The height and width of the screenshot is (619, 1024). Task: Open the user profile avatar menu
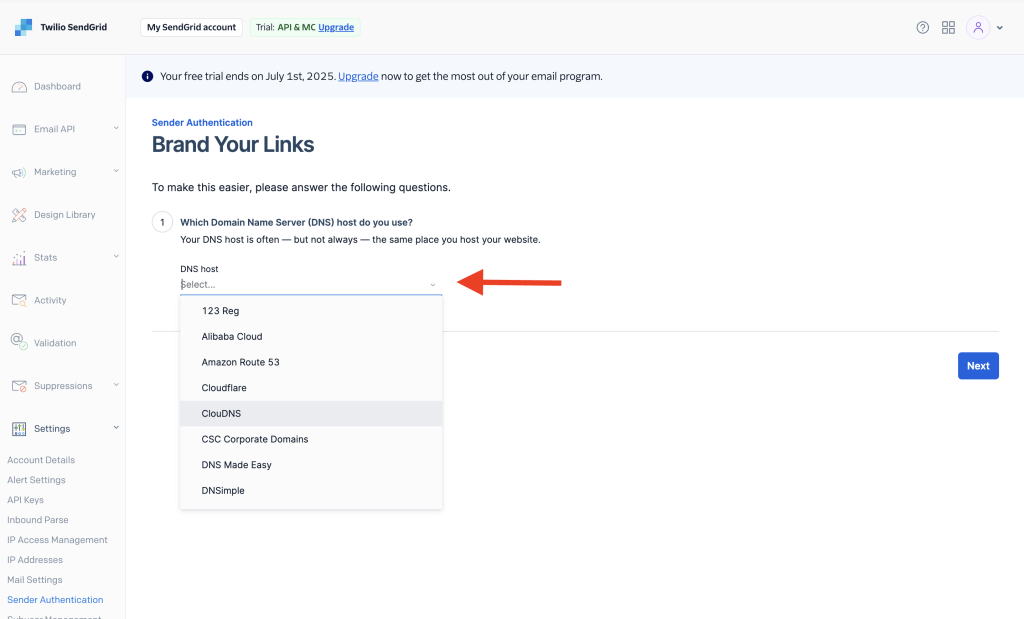979,27
